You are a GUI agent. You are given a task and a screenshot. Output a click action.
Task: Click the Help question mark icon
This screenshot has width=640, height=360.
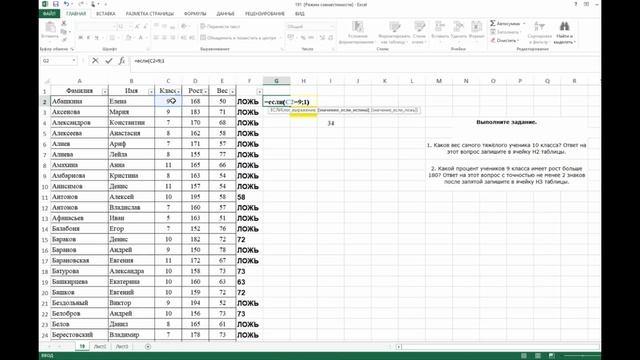576,4
